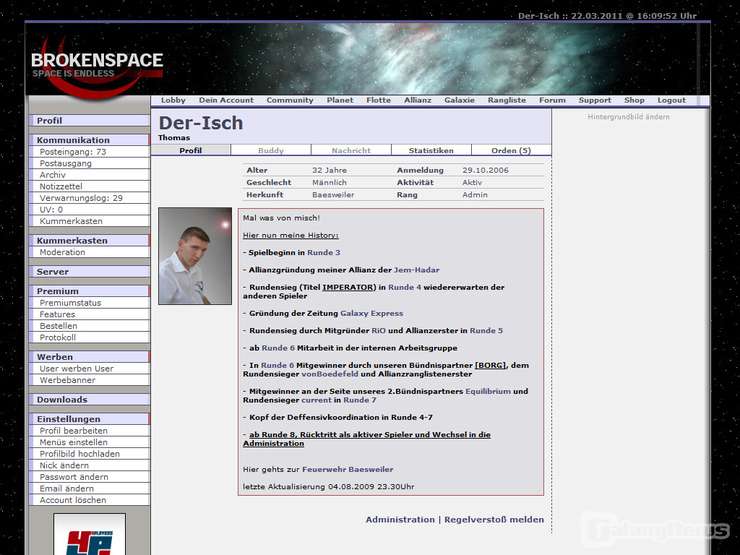
Task: Open the Lobby menu
Action: click(x=173, y=100)
